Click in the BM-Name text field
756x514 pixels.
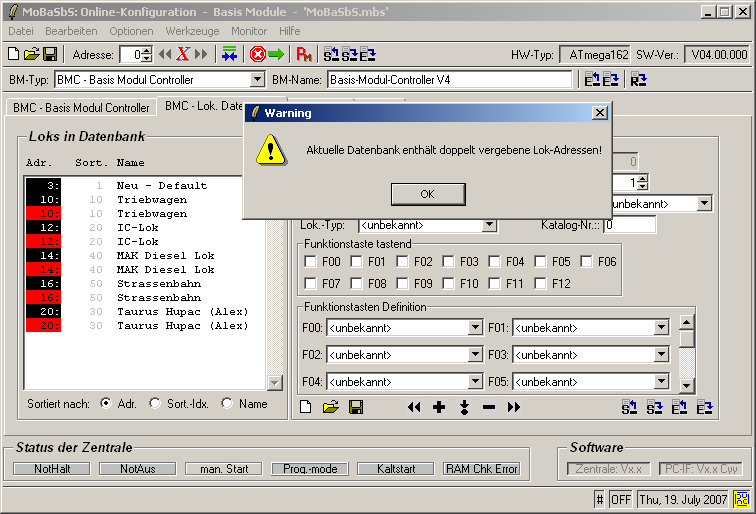(x=449, y=79)
